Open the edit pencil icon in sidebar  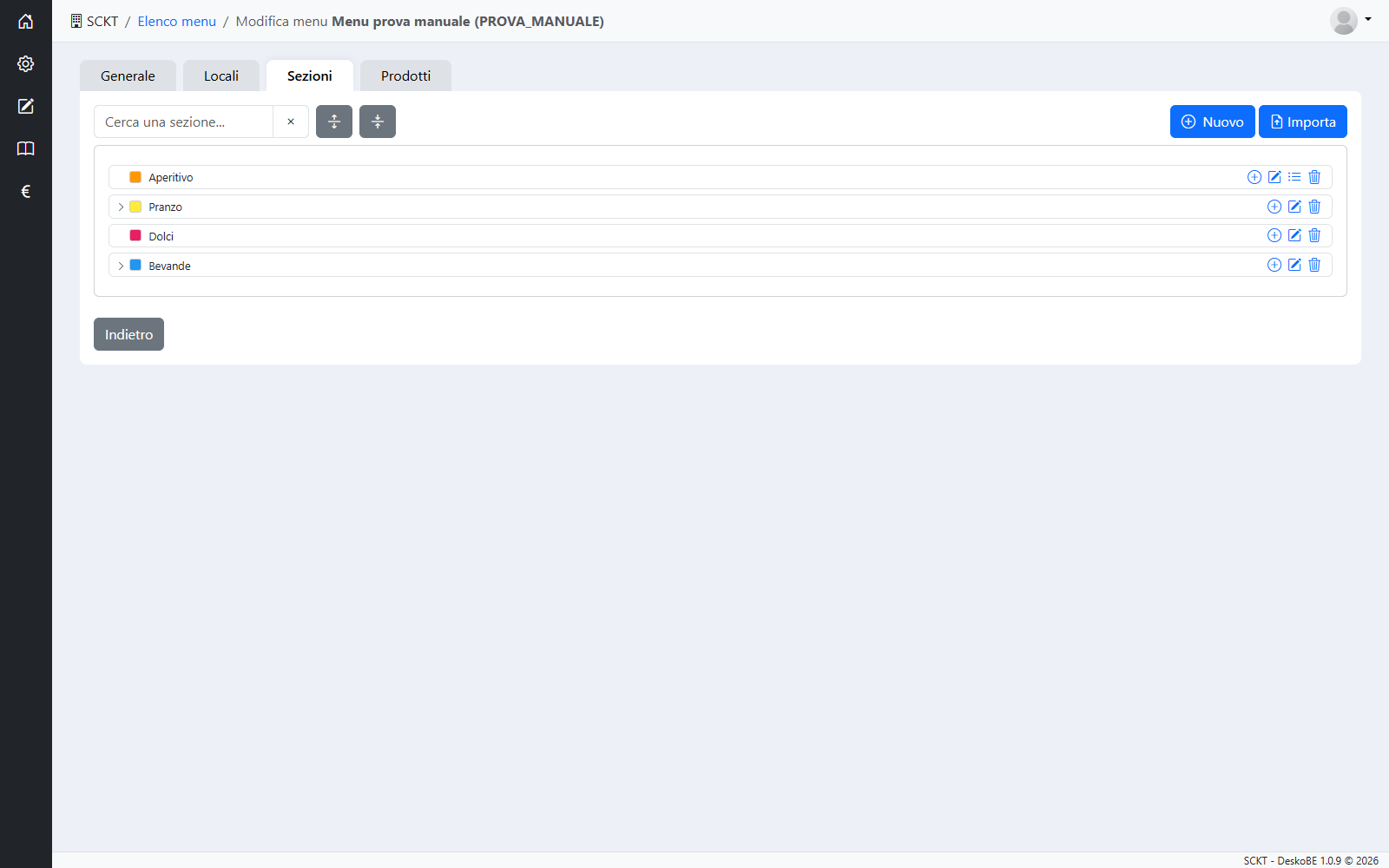pos(26,107)
